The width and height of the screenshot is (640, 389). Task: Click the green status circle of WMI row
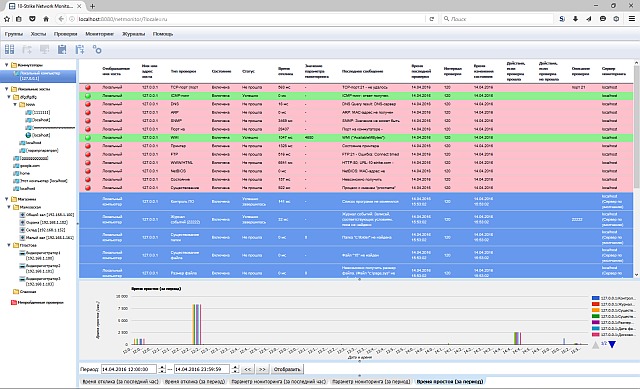click(x=87, y=138)
